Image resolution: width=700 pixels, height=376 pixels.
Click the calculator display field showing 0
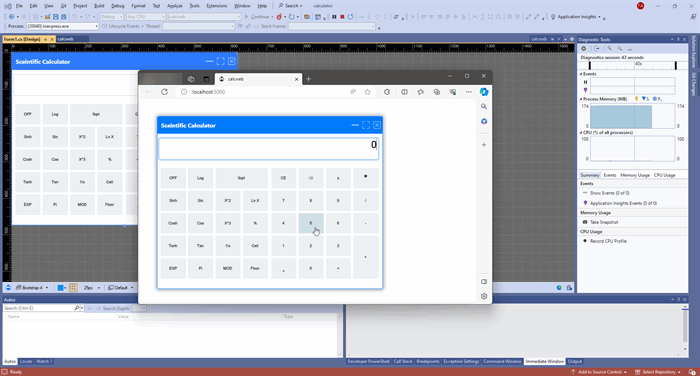269,149
